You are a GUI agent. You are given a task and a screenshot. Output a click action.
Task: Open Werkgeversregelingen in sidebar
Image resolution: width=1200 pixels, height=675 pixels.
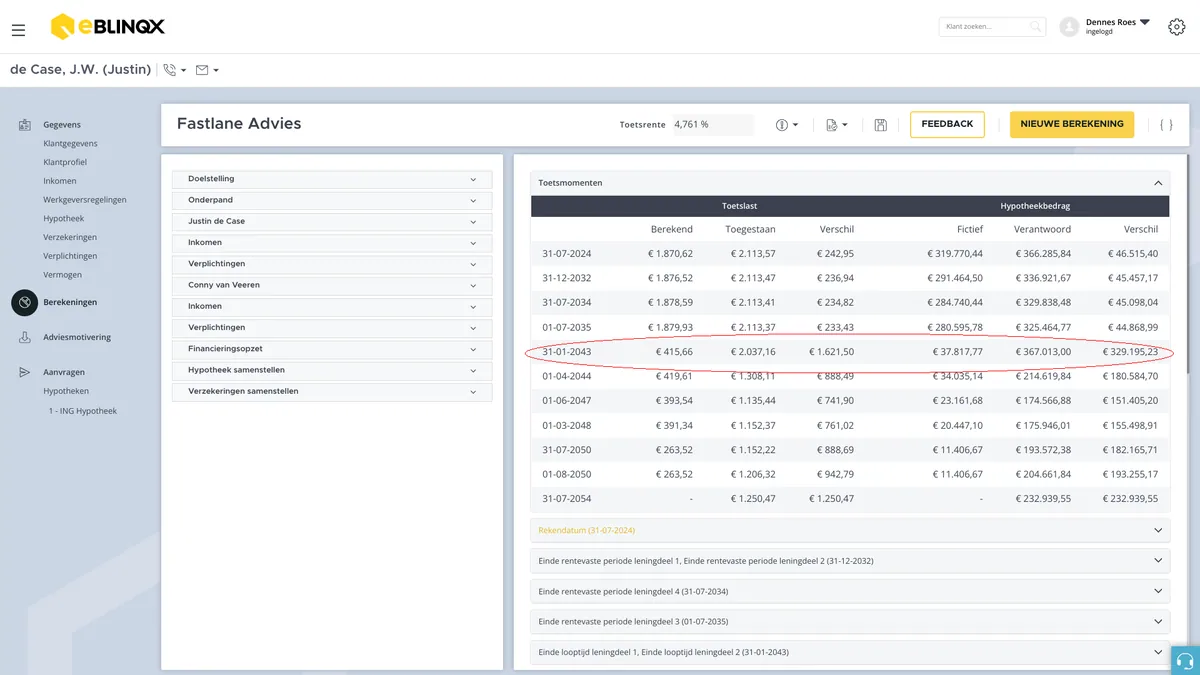[85, 200]
